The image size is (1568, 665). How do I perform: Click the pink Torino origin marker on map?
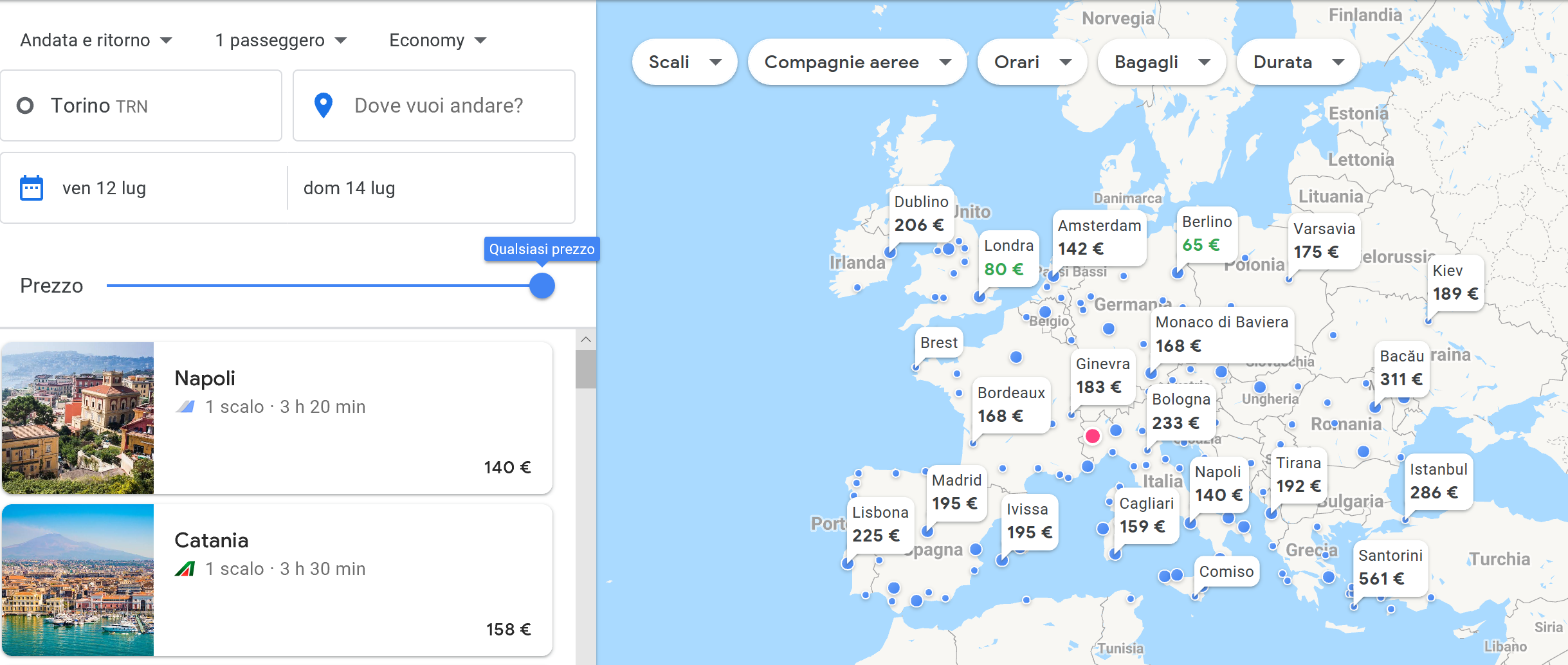(1092, 436)
